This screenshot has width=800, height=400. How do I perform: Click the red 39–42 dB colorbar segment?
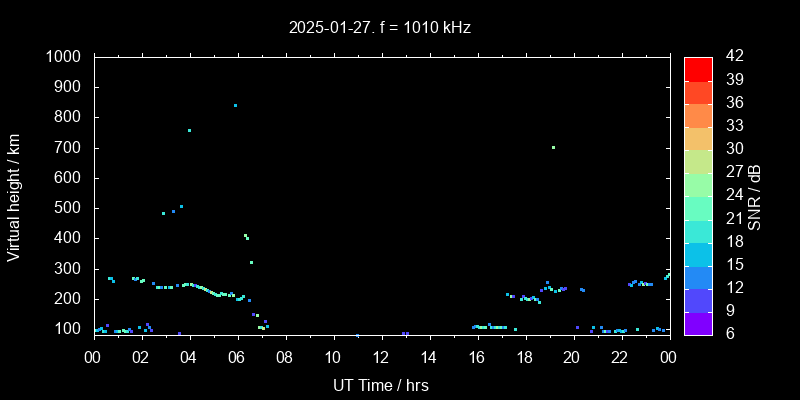point(698,68)
